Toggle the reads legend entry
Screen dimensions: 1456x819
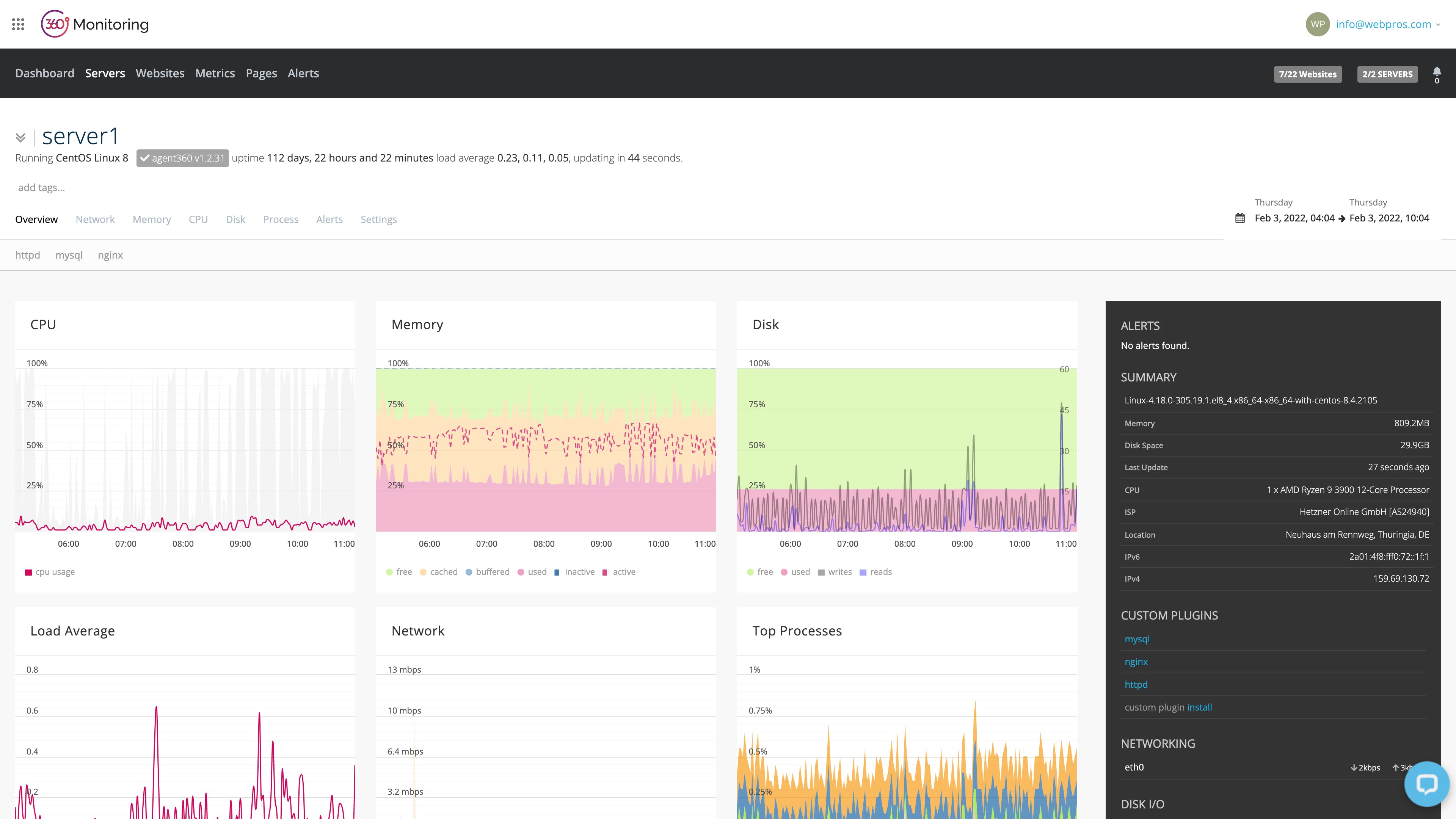click(875, 572)
